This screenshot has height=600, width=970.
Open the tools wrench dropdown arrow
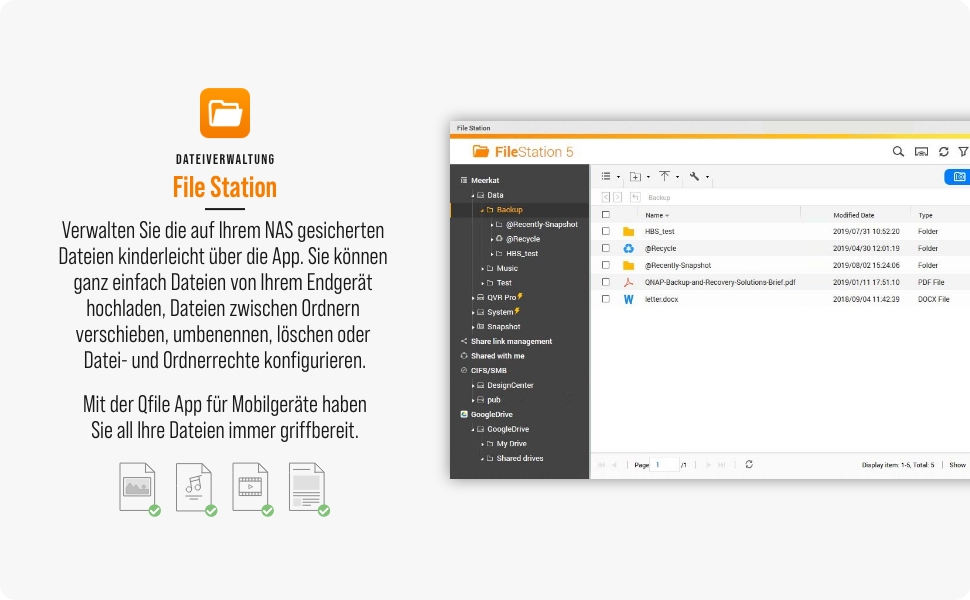pyautogui.click(x=707, y=177)
